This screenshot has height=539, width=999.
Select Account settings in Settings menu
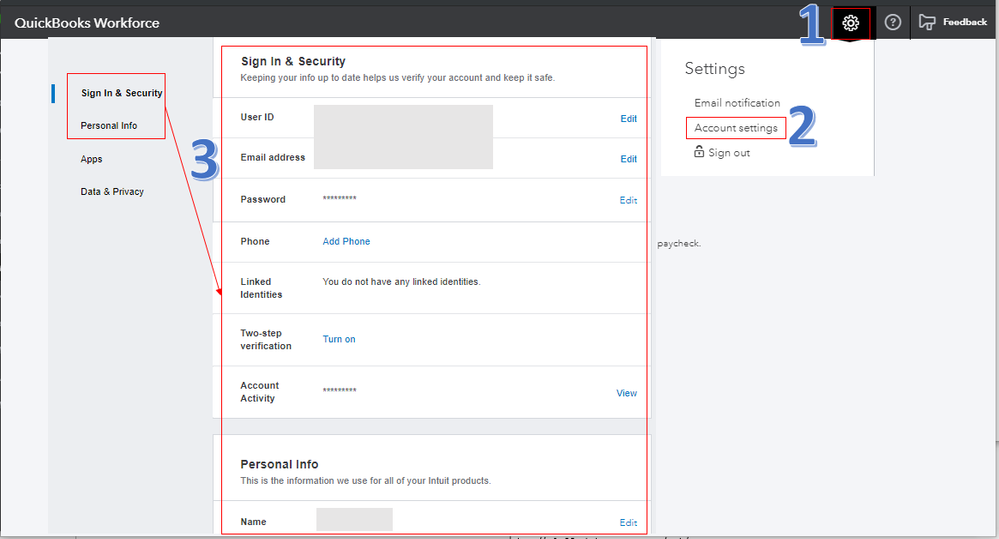click(x=736, y=128)
